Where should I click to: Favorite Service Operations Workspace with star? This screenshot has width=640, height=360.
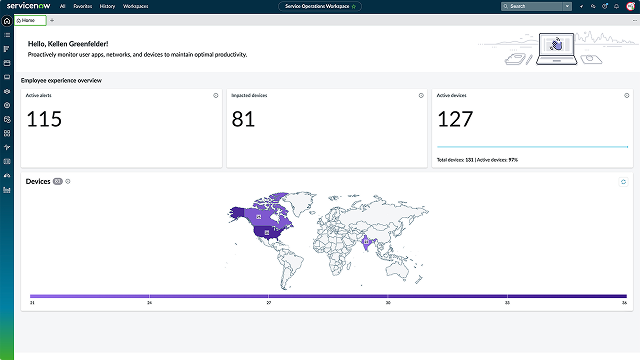354,7
